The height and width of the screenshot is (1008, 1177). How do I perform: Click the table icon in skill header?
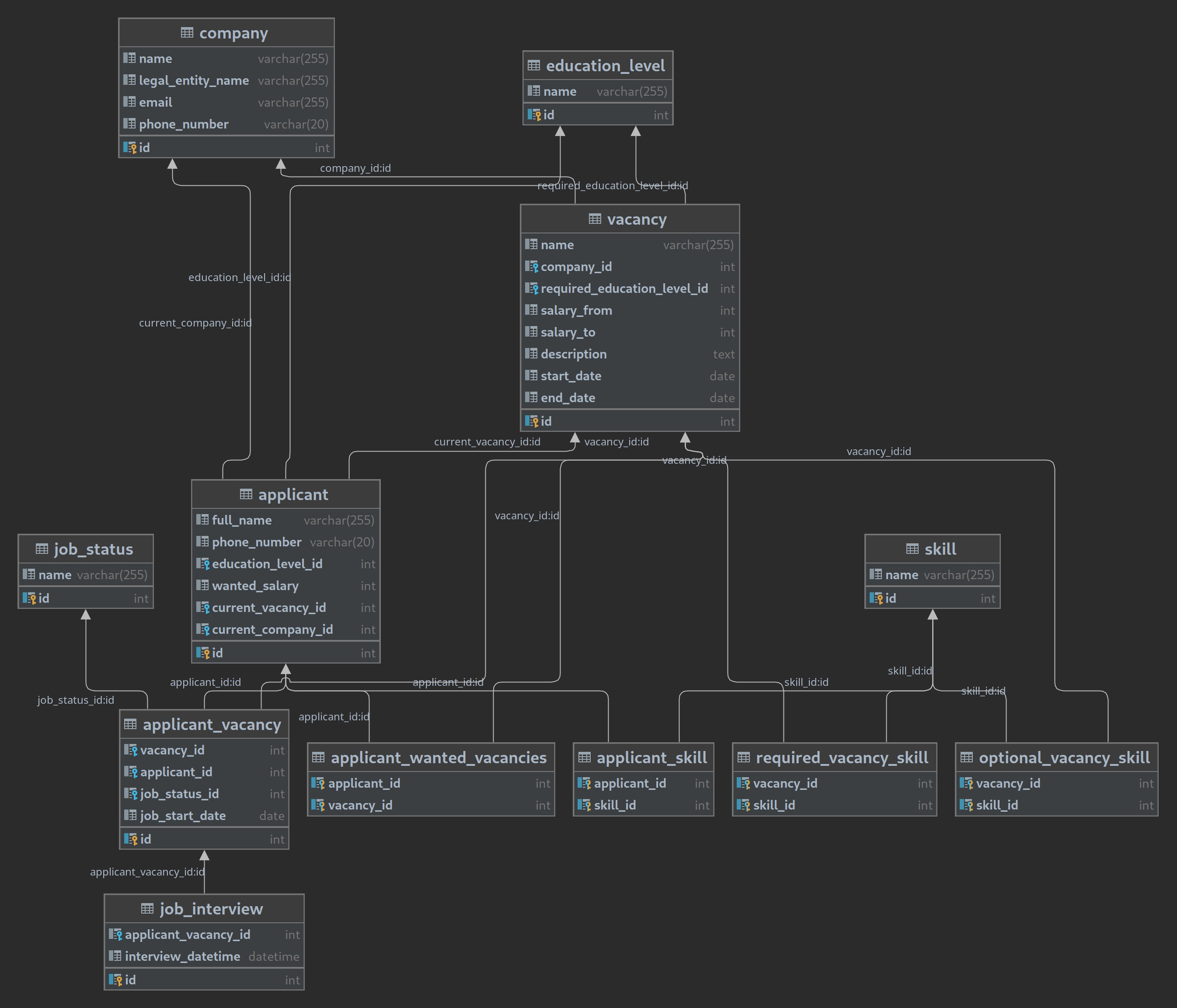912,549
